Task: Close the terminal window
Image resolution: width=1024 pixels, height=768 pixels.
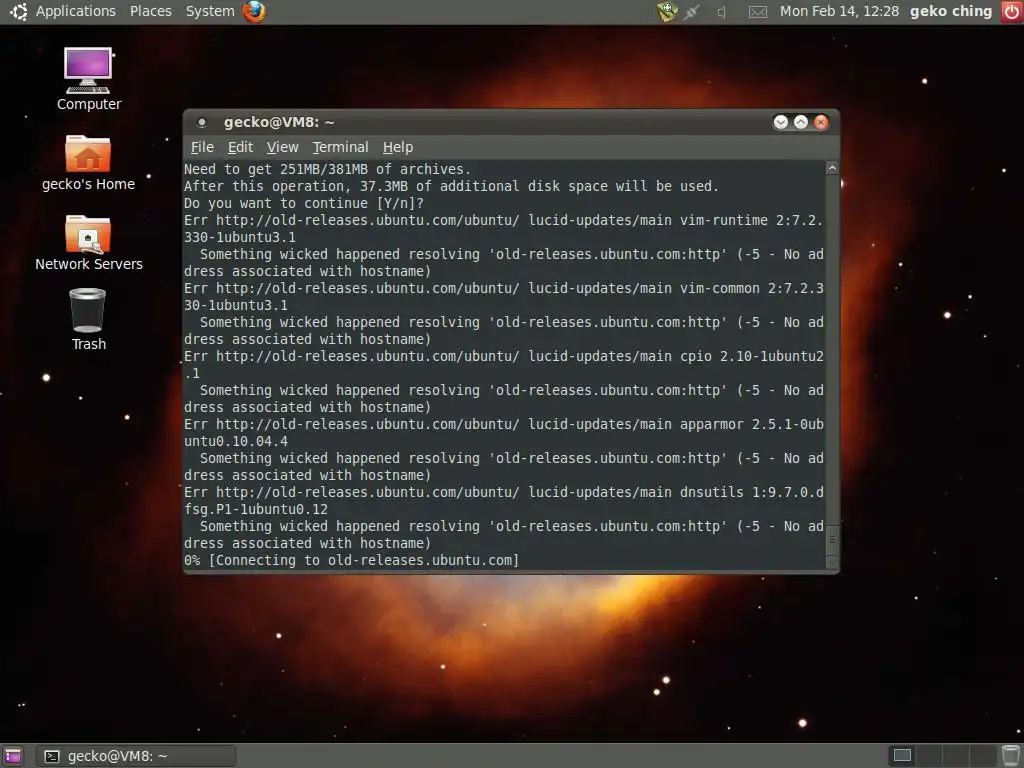Action: pyautogui.click(x=821, y=122)
